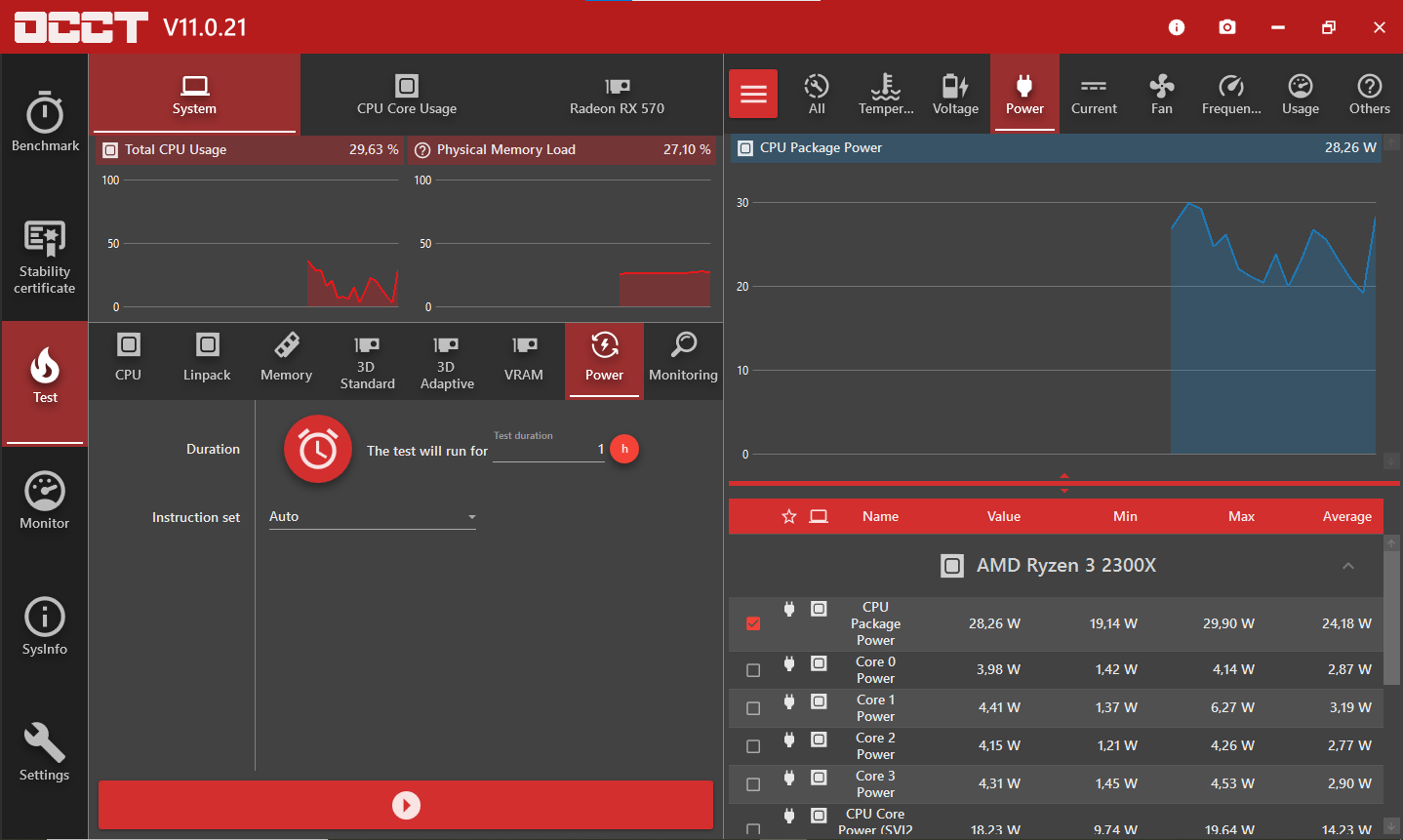Switch to the System tab
Image resolution: width=1403 pixels, height=840 pixels.
[194, 95]
